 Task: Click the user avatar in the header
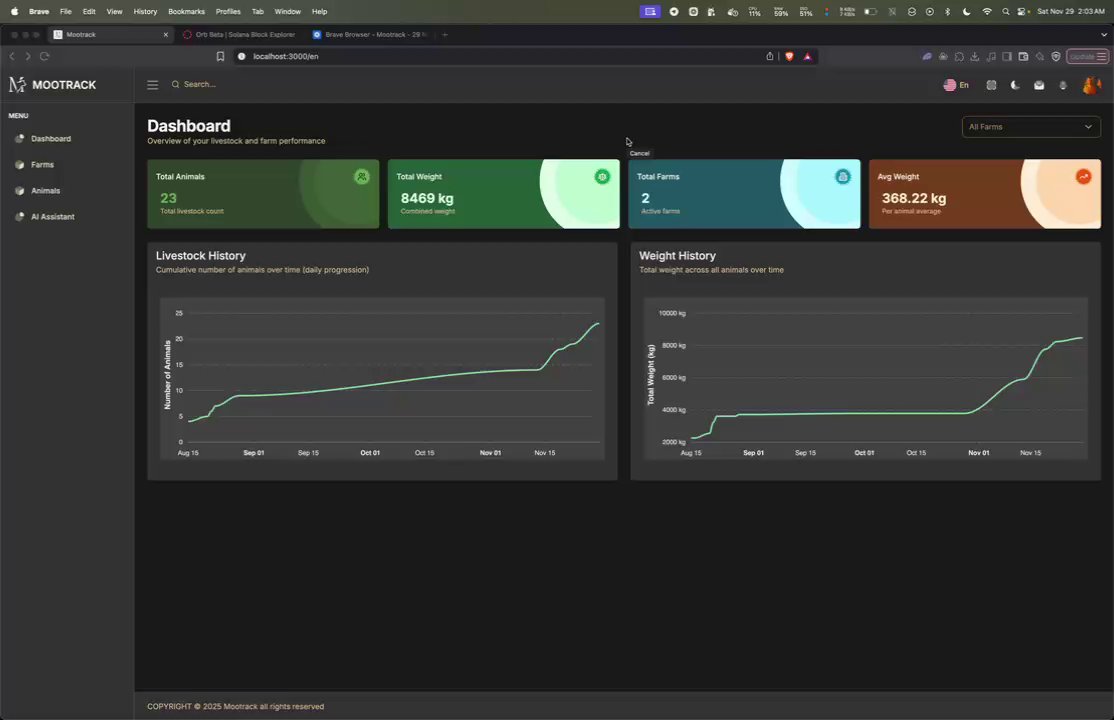pyautogui.click(x=1091, y=85)
